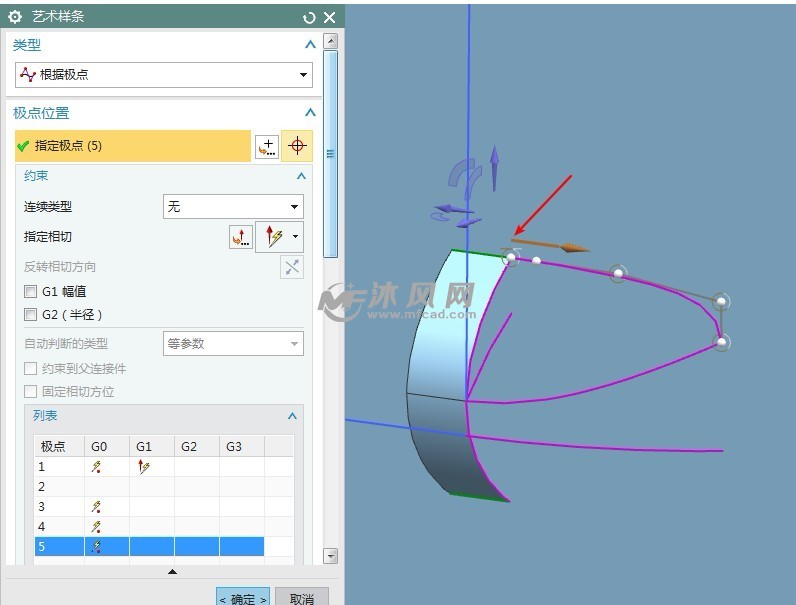Click the G0 column header
Viewport: 796px width, 605px height.
(x=107, y=446)
